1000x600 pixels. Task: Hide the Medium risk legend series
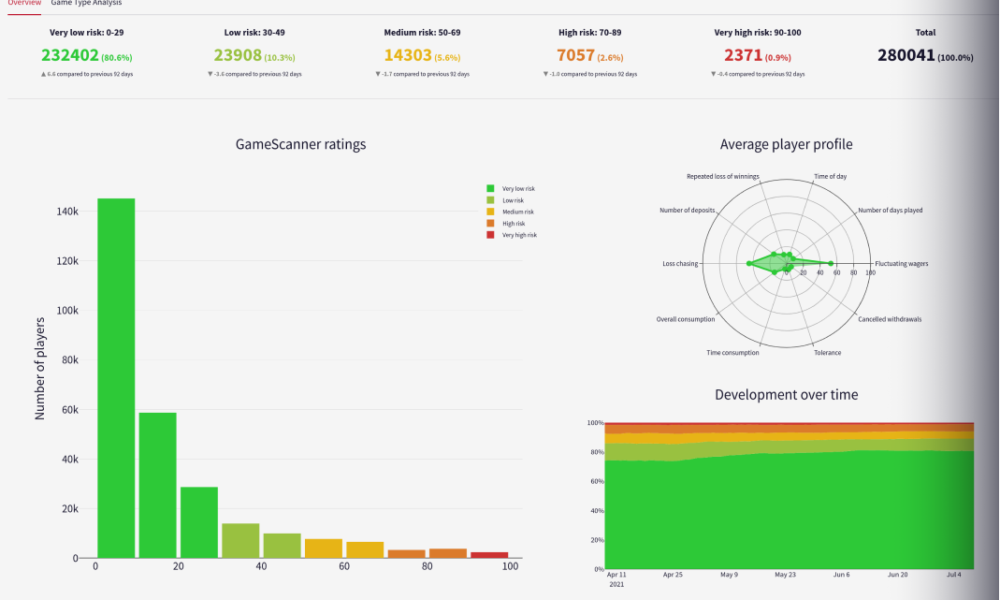[x=517, y=211]
